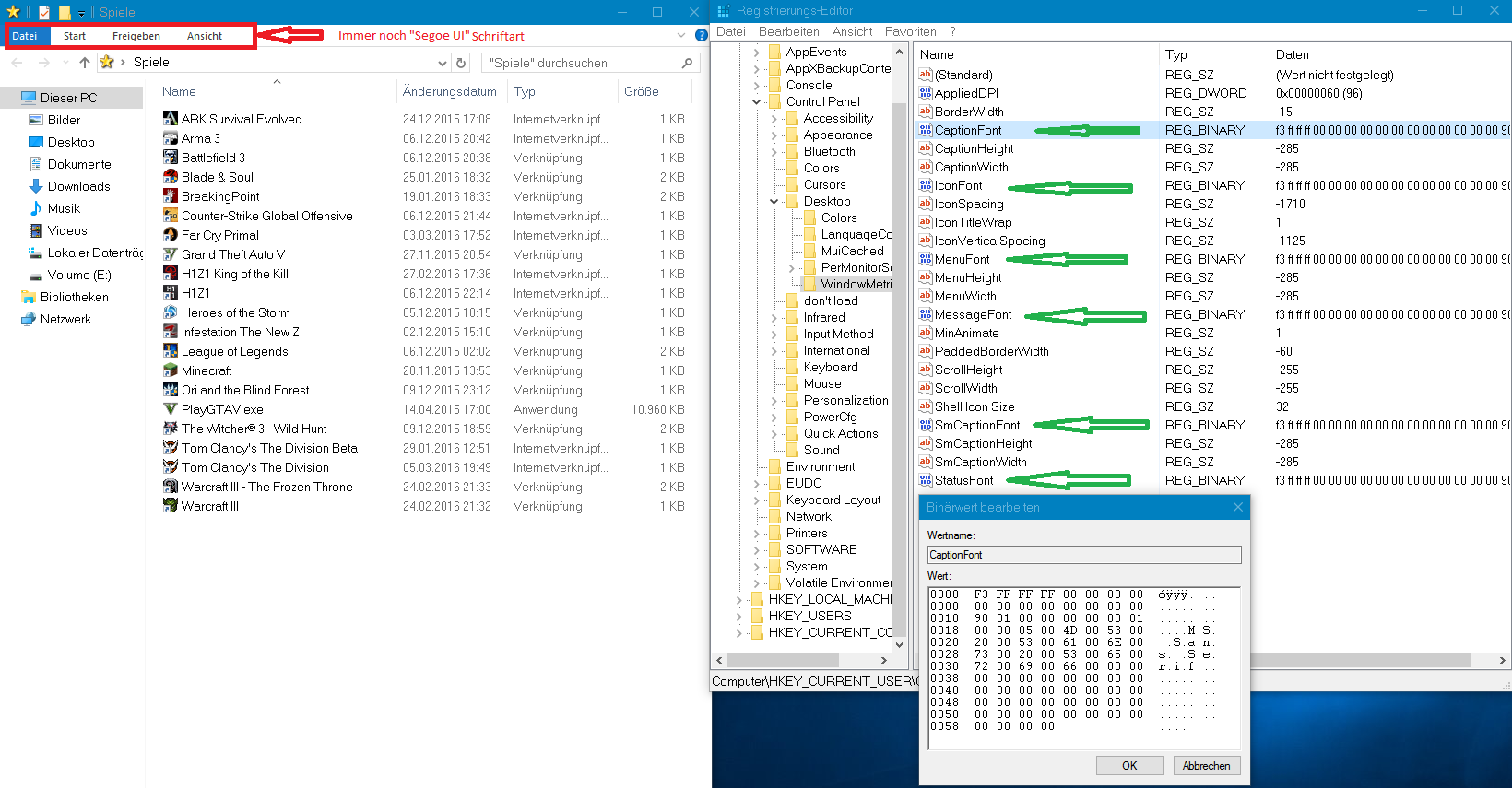This screenshot has height=788, width=1512.
Task: Click the Explorer help question mark icon
Action: coord(701,35)
